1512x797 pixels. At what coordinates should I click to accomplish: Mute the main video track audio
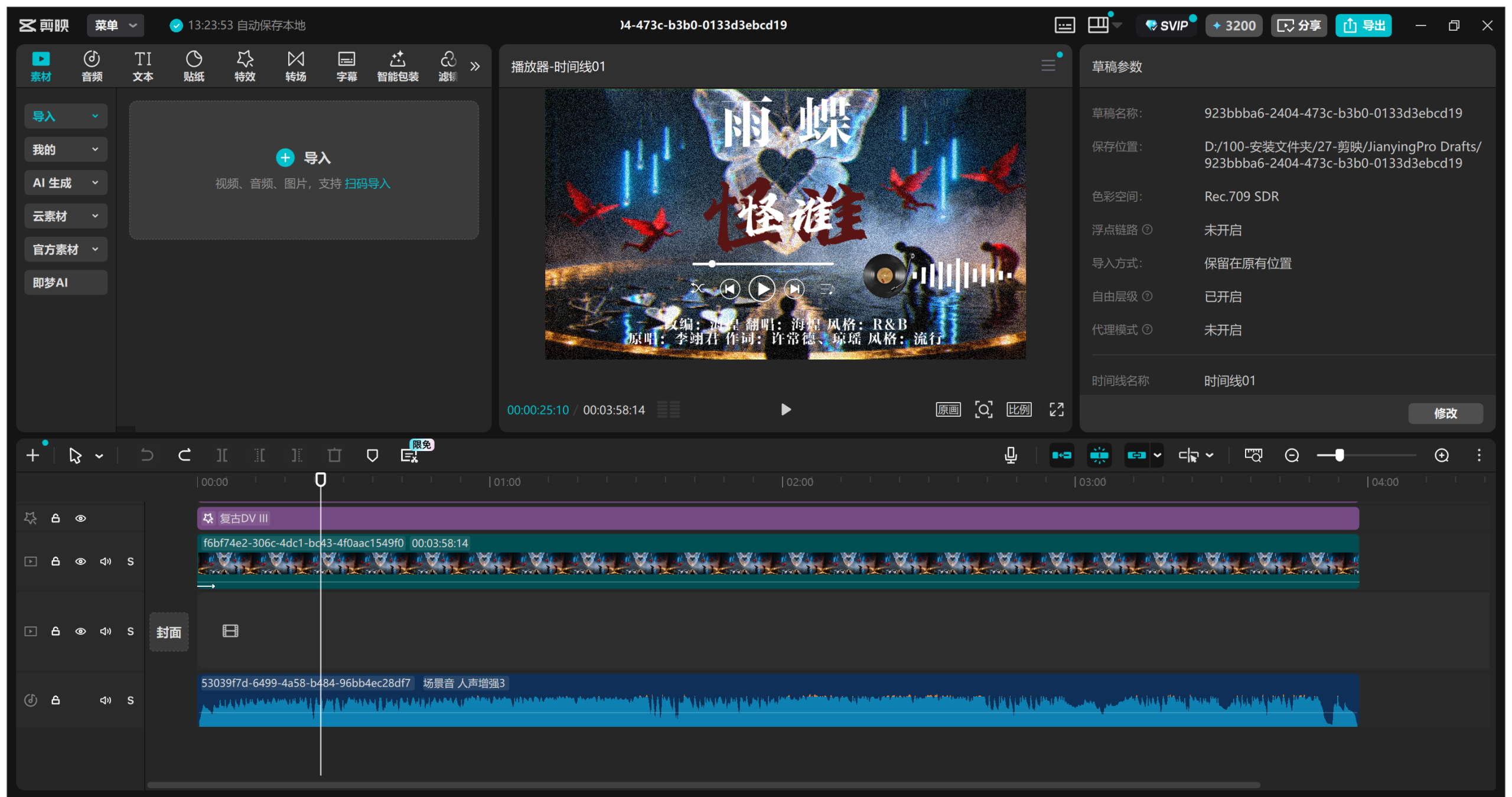(106, 561)
